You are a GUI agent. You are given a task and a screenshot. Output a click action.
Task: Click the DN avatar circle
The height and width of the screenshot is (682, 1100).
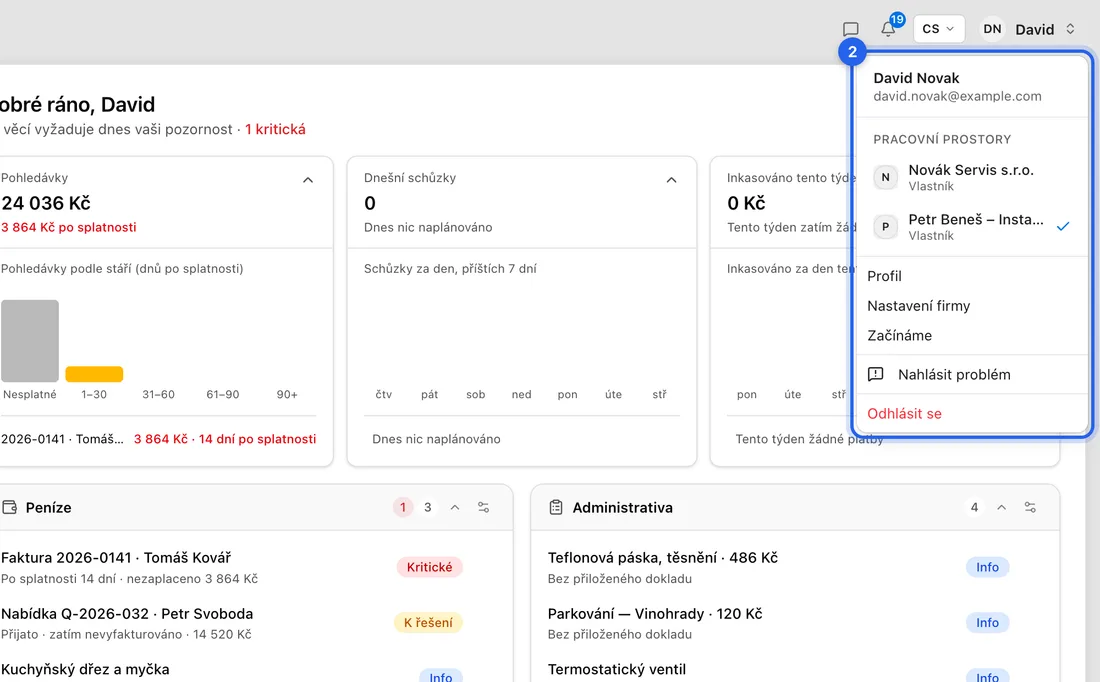(x=992, y=29)
